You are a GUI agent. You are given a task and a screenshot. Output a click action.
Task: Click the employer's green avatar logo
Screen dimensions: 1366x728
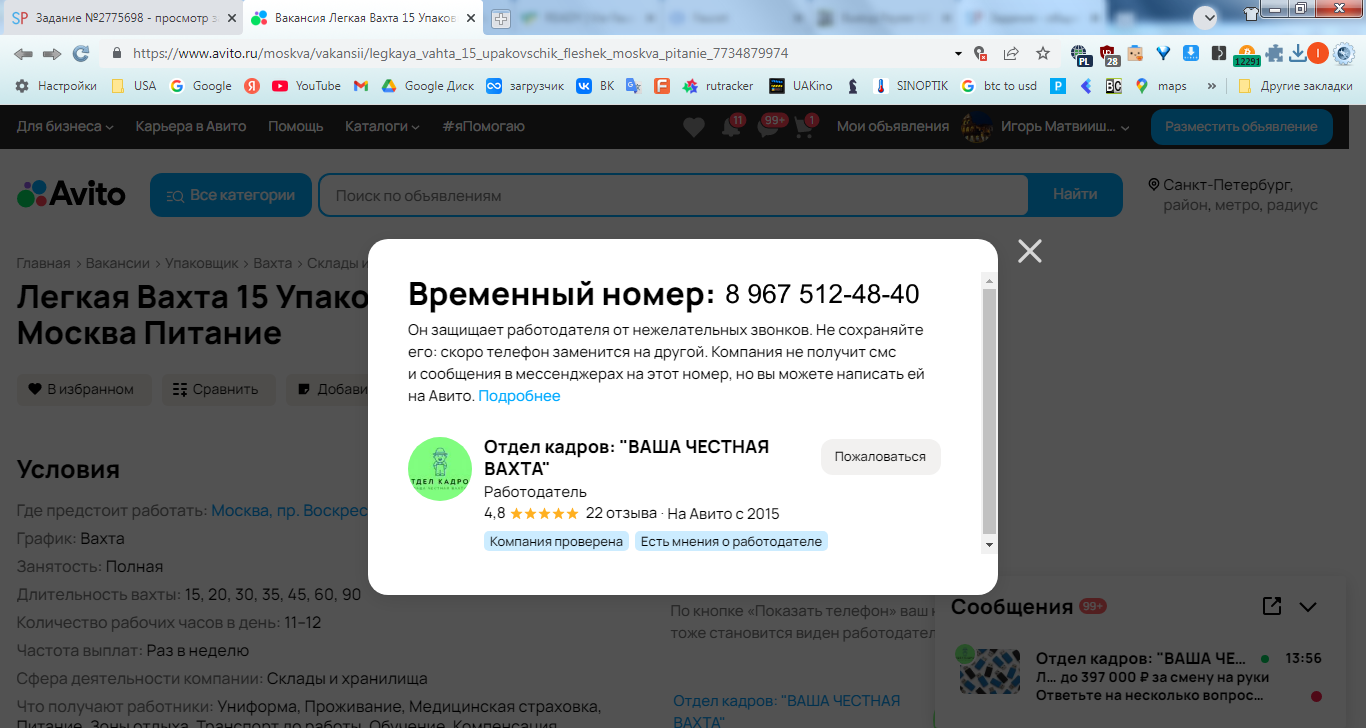coord(440,469)
